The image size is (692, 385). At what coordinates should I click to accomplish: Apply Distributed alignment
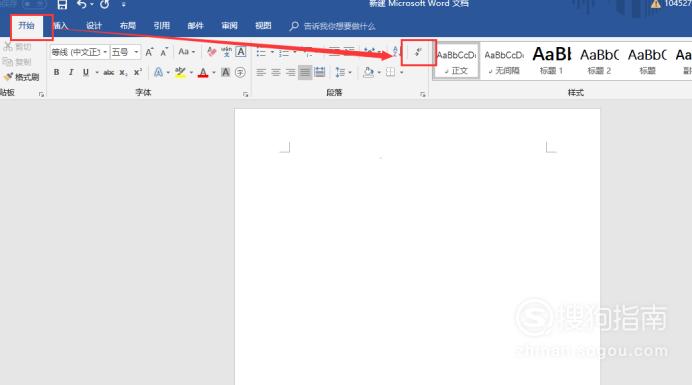pos(320,72)
